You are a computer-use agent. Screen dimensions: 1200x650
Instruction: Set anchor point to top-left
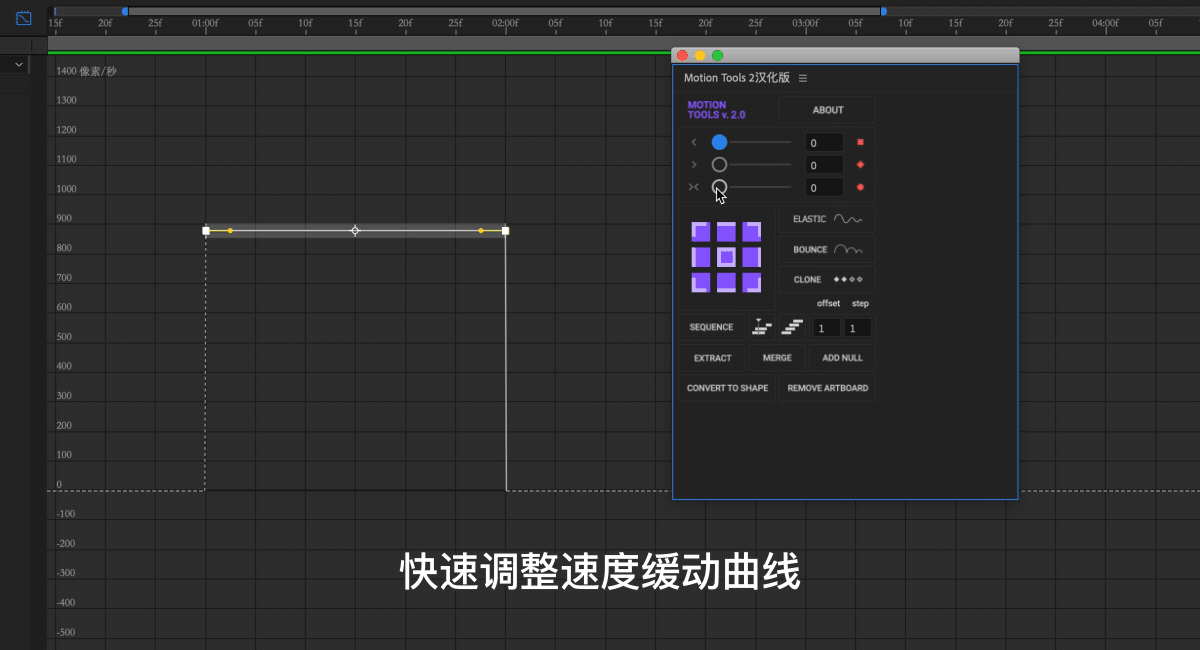click(701, 232)
